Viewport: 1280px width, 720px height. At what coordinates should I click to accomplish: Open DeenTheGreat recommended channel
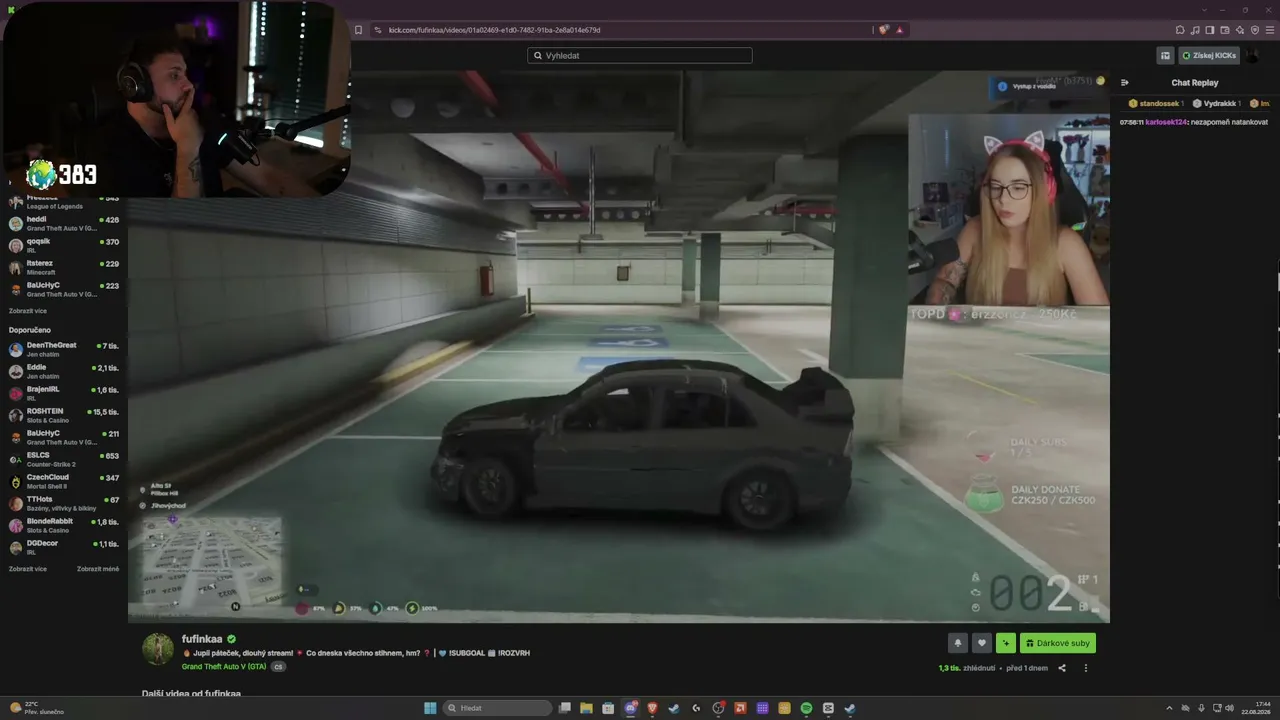[64, 349]
